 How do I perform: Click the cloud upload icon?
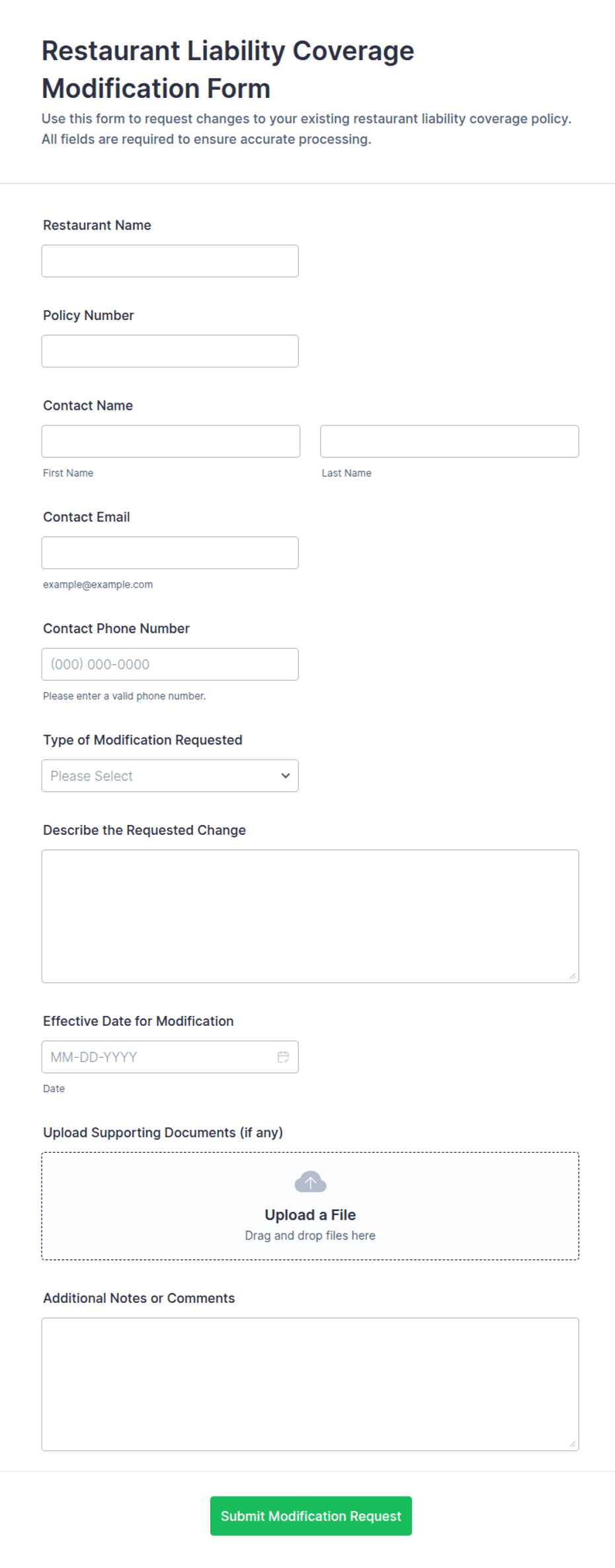pyautogui.click(x=310, y=1181)
